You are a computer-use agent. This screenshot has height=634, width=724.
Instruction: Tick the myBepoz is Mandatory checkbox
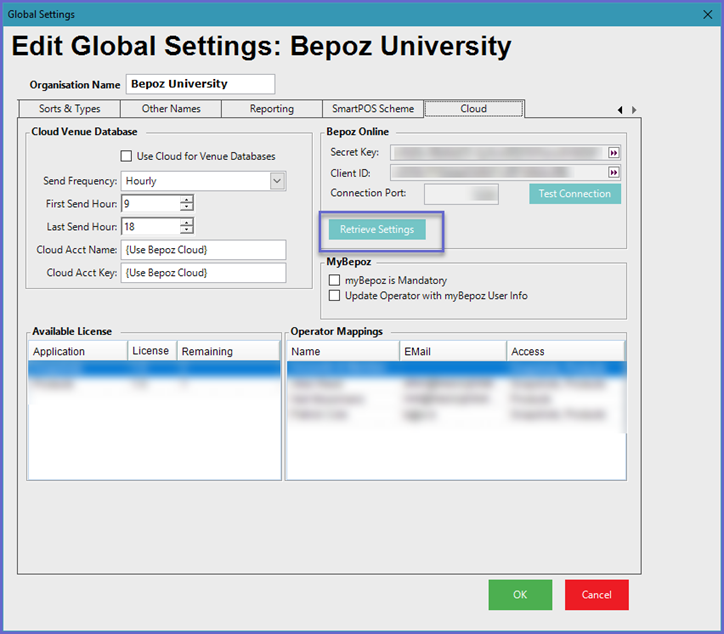pyautogui.click(x=335, y=281)
